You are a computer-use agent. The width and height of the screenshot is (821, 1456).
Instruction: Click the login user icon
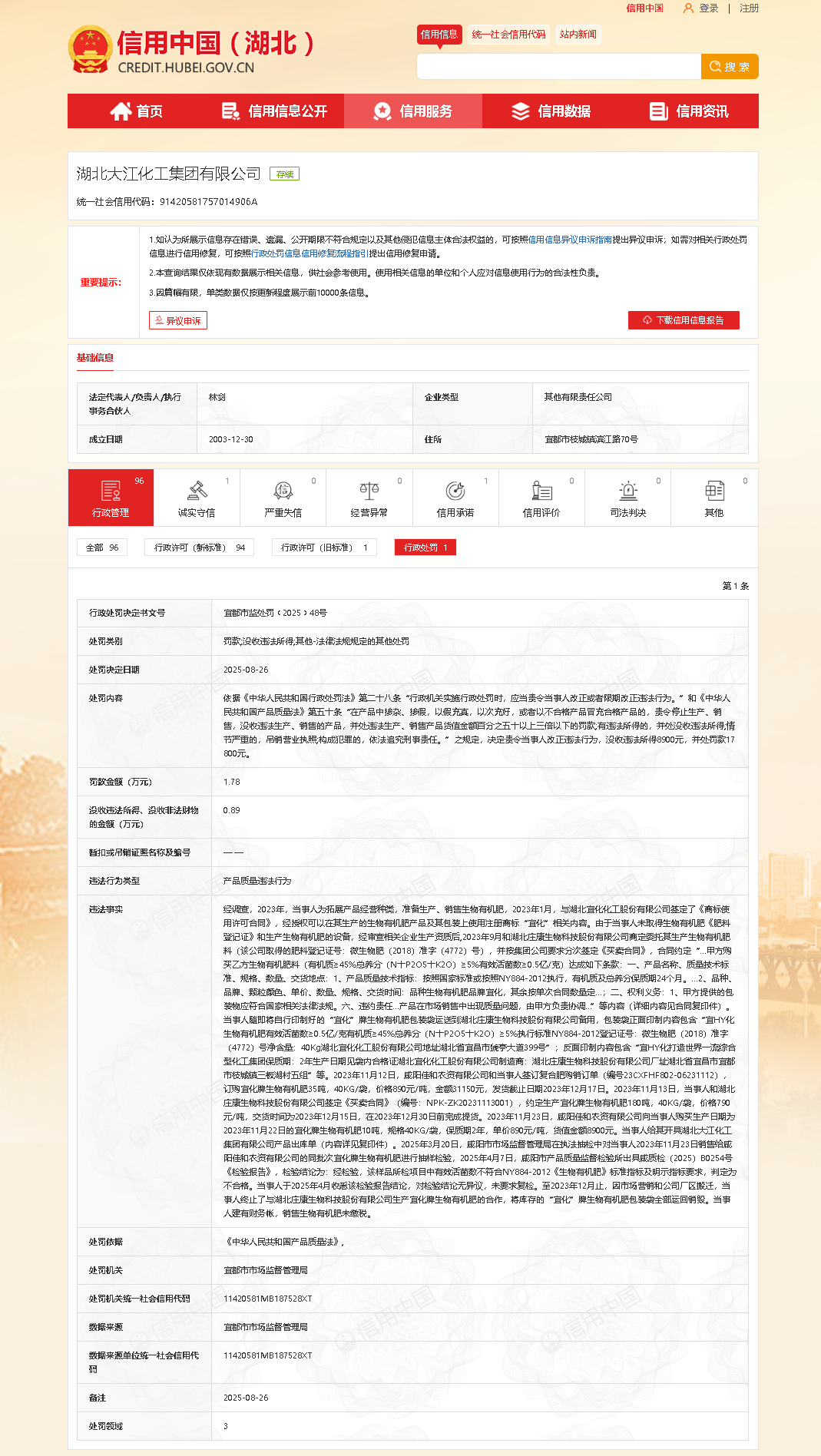click(x=688, y=8)
